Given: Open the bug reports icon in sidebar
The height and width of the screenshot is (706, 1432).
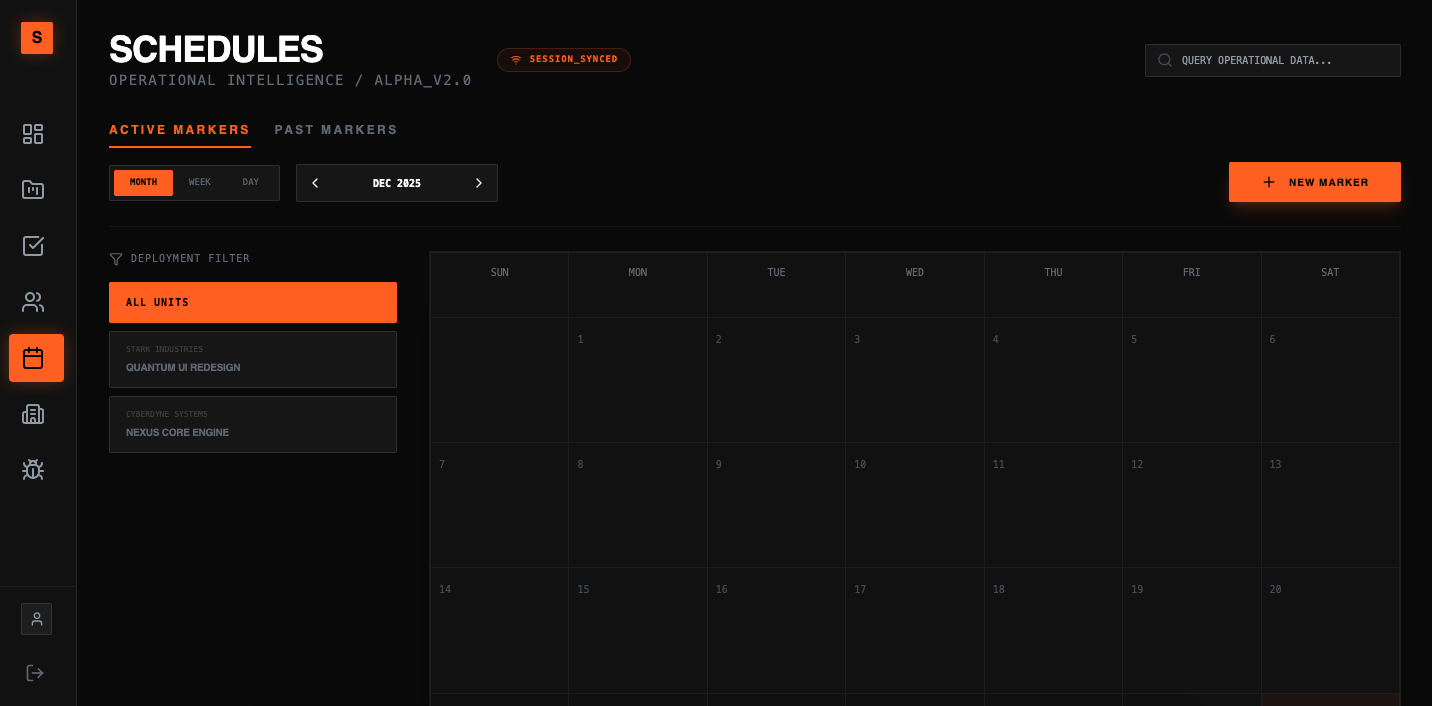Looking at the screenshot, I should pos(33,469).
